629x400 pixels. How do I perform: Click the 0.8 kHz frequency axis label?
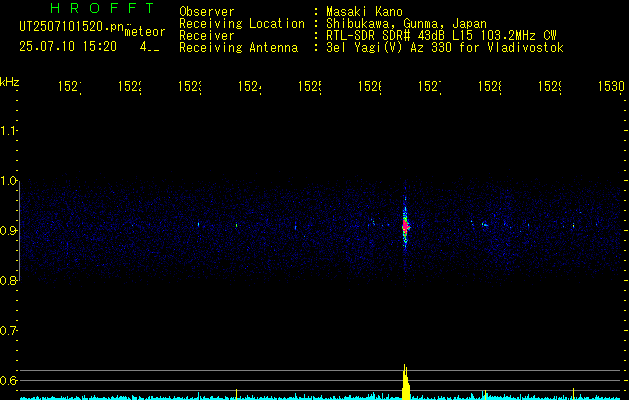pos(8,281)
